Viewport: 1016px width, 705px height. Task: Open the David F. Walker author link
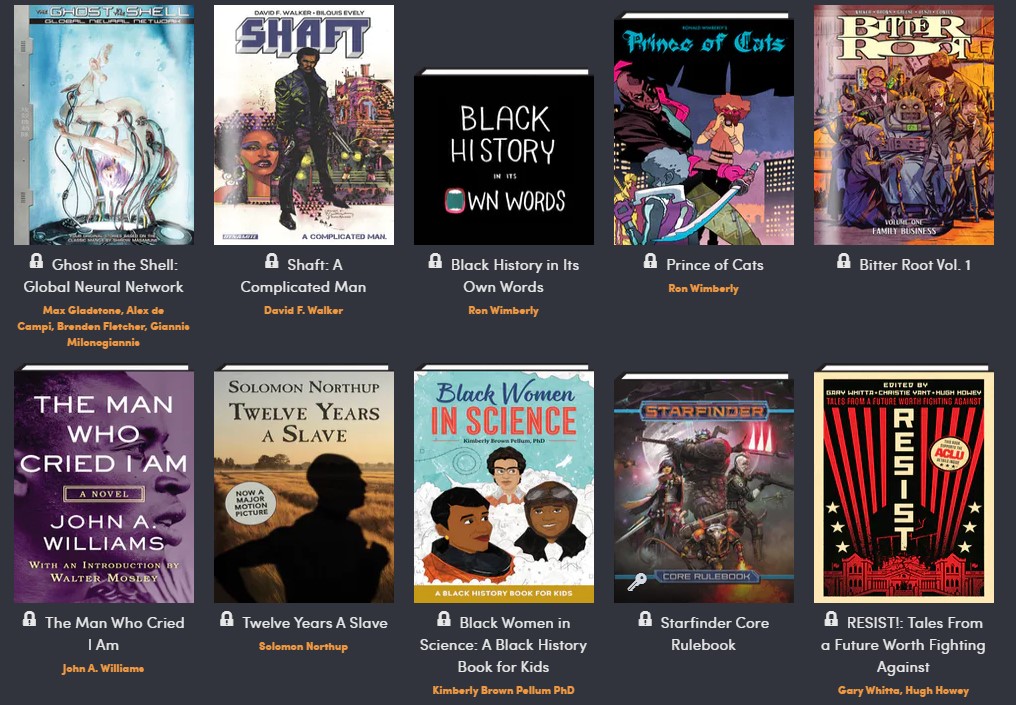coord(304,308)
